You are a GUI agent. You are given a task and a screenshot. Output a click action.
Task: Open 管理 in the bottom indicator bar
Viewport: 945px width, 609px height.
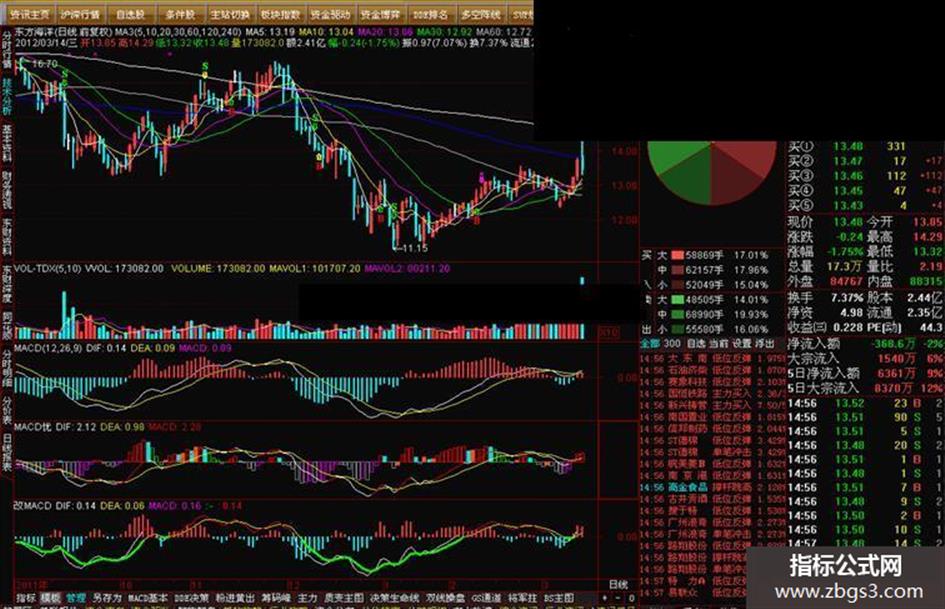[76, 598]
